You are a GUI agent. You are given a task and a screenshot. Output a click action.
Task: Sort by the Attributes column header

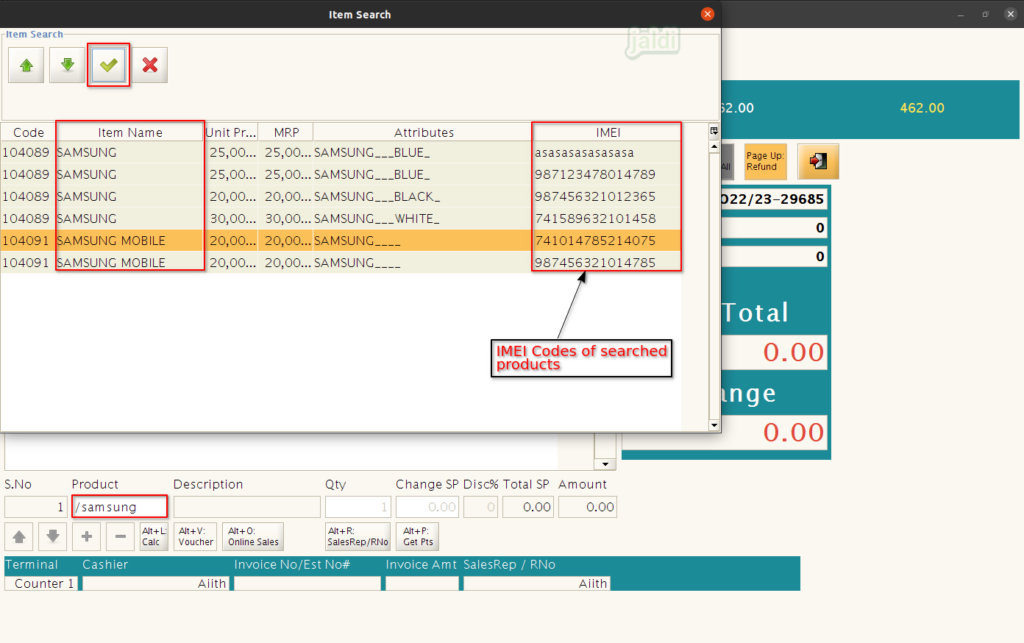423,133
